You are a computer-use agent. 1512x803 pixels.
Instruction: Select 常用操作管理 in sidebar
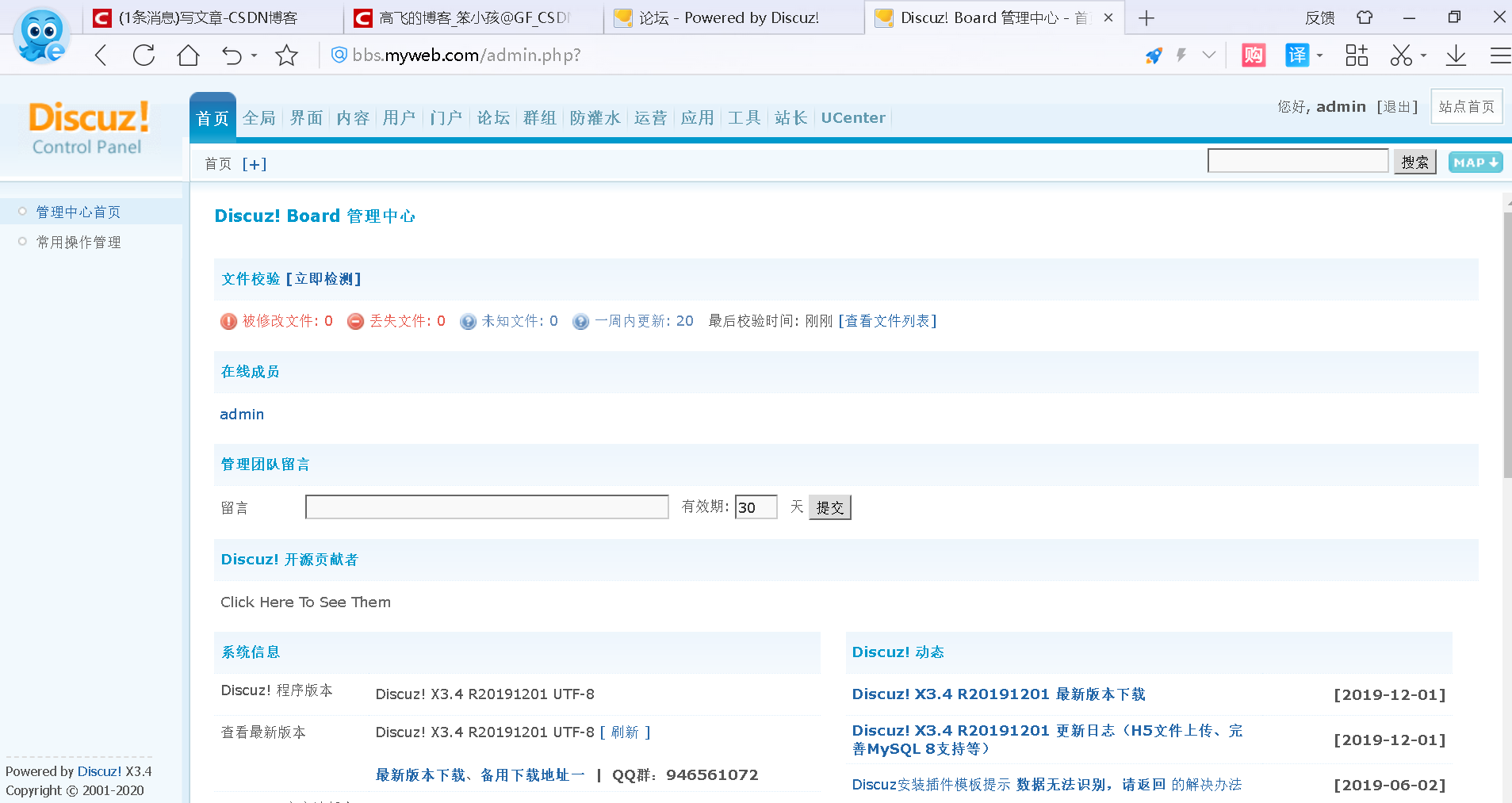tap(78, 243)
